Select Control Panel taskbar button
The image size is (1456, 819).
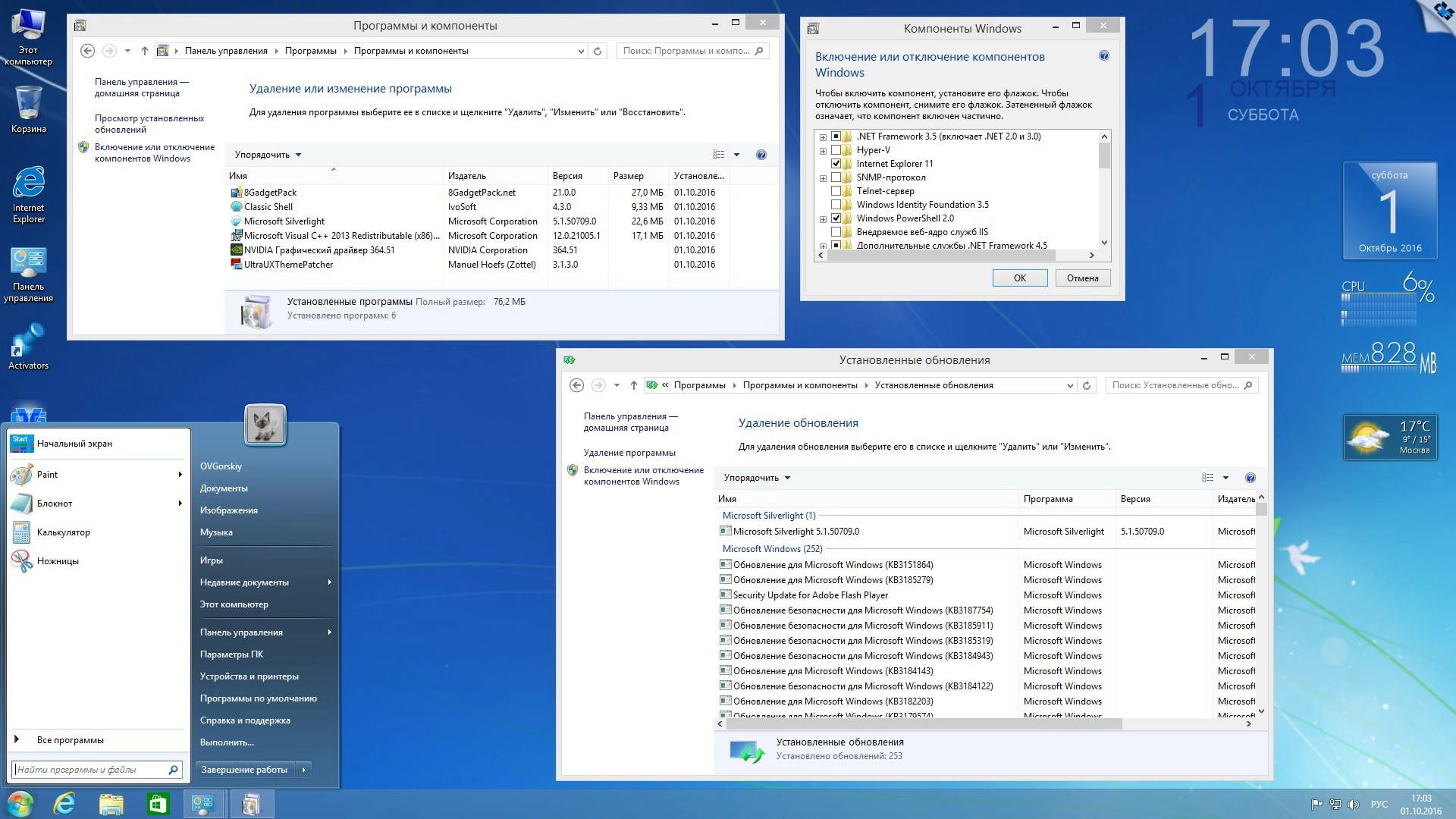203,804
